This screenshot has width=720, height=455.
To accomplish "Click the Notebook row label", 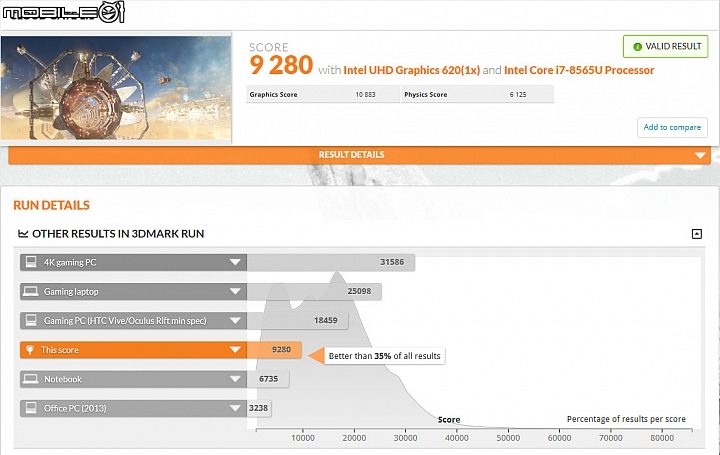I will pos(62,379).
